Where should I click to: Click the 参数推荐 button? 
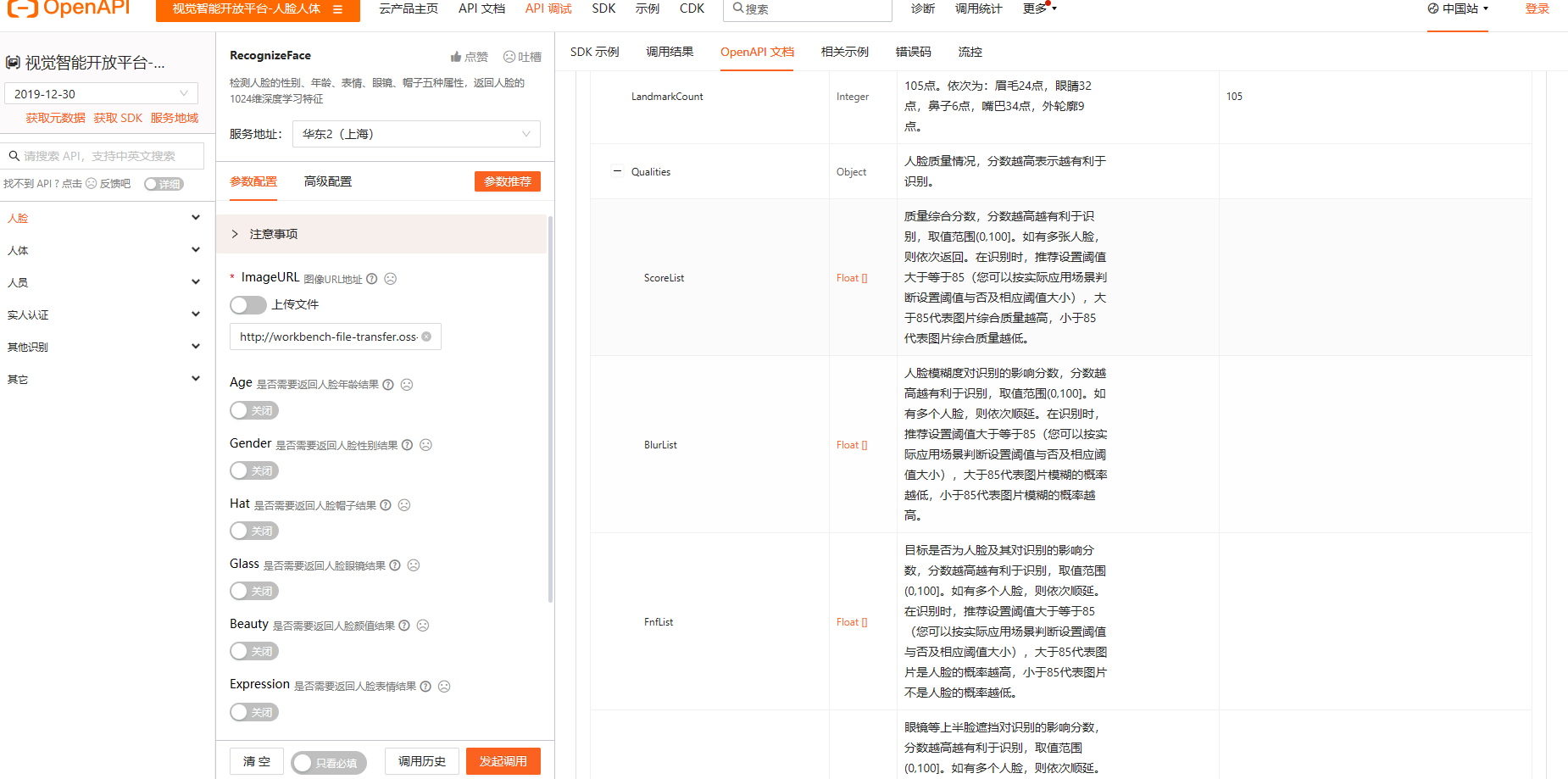click(508, 181)
